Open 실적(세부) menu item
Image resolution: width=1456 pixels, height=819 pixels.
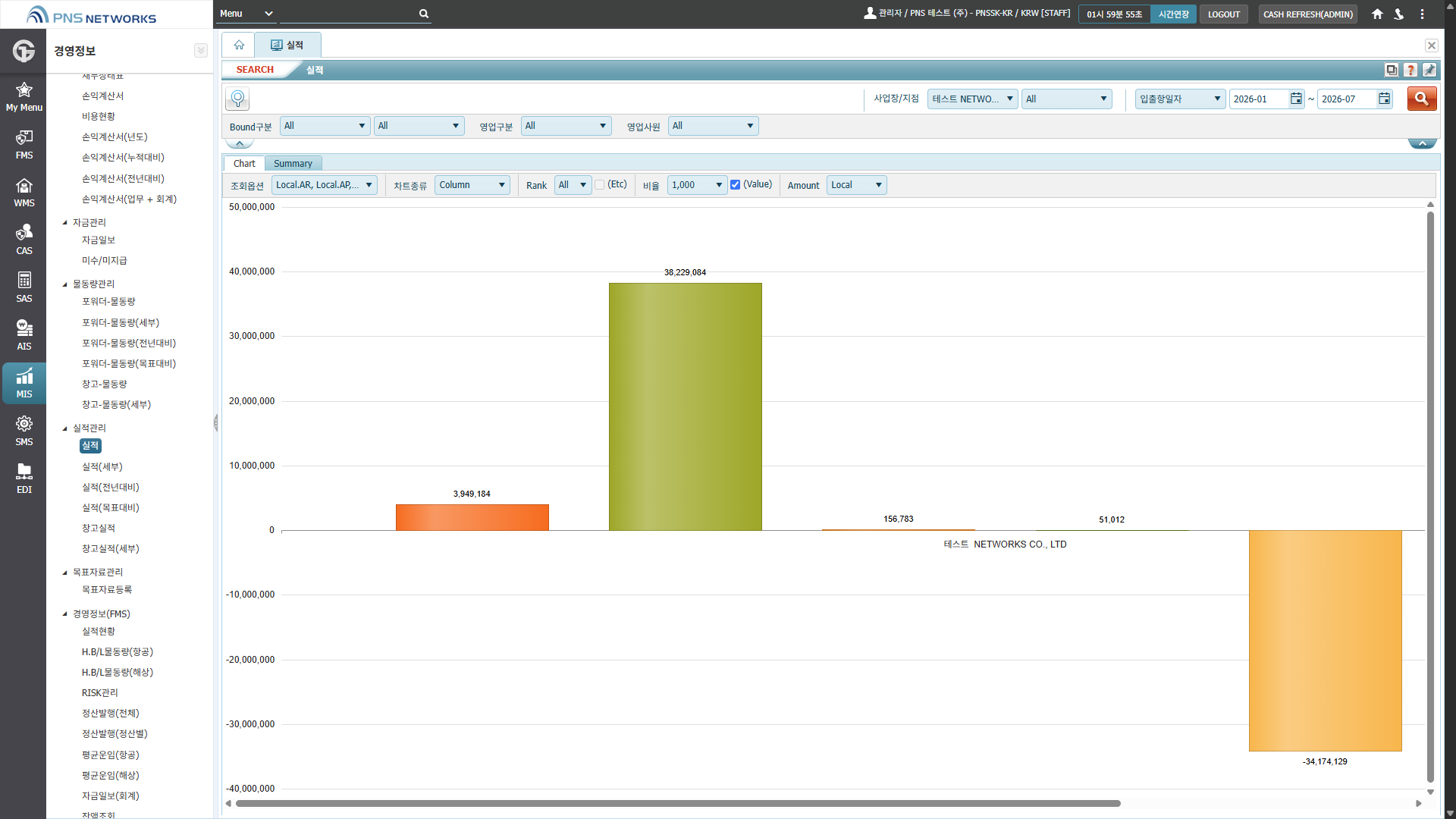point(102,467)
